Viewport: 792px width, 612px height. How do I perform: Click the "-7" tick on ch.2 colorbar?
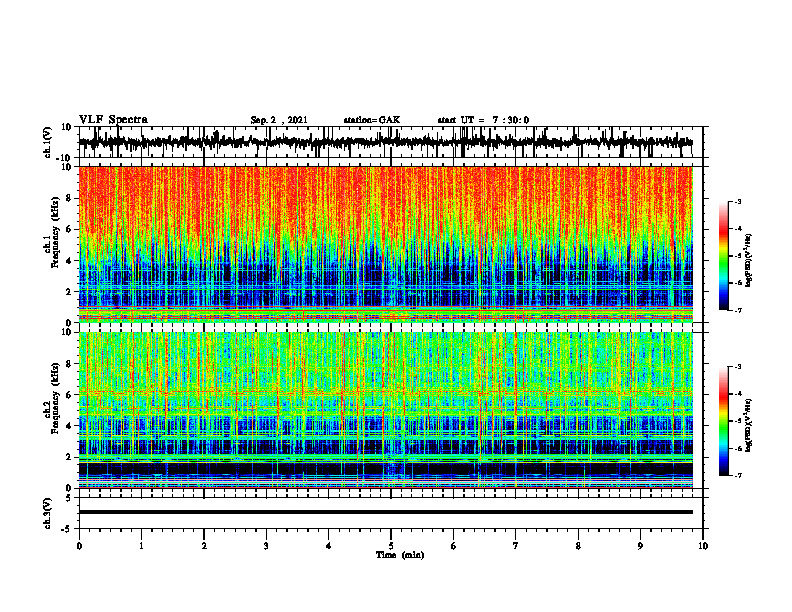point(738,475)
